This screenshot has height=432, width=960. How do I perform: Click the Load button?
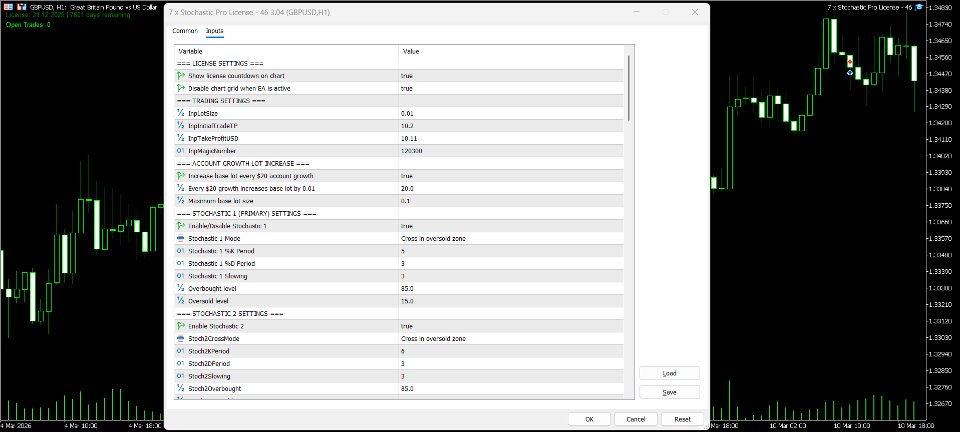(x=669, y=373)
